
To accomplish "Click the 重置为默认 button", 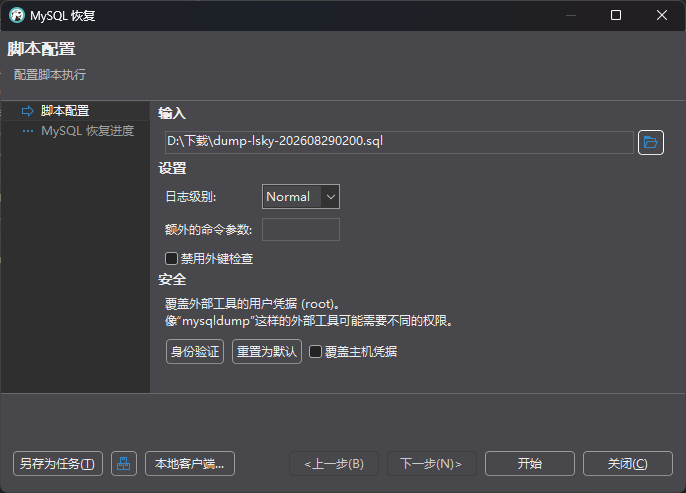I will pos(267,352).
